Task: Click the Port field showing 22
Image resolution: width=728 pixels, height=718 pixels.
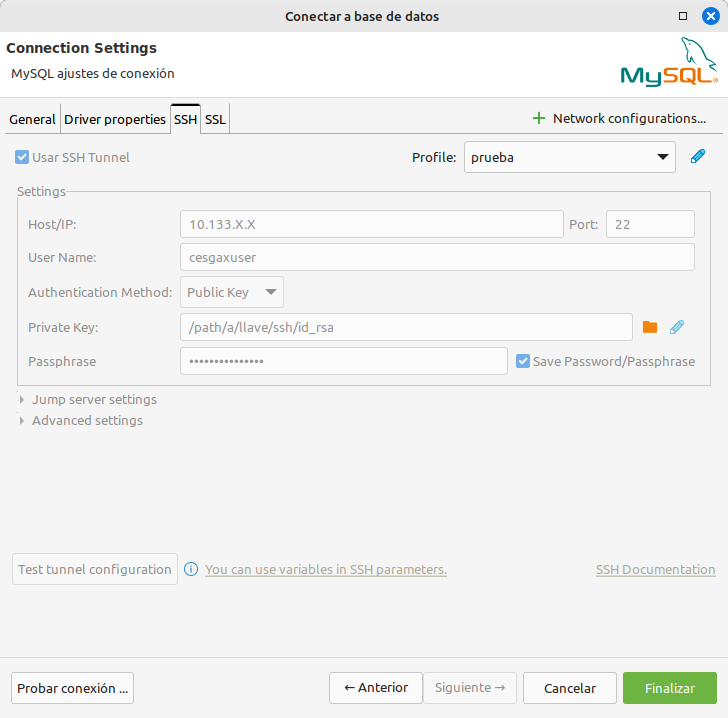Action: pos(650,224)
